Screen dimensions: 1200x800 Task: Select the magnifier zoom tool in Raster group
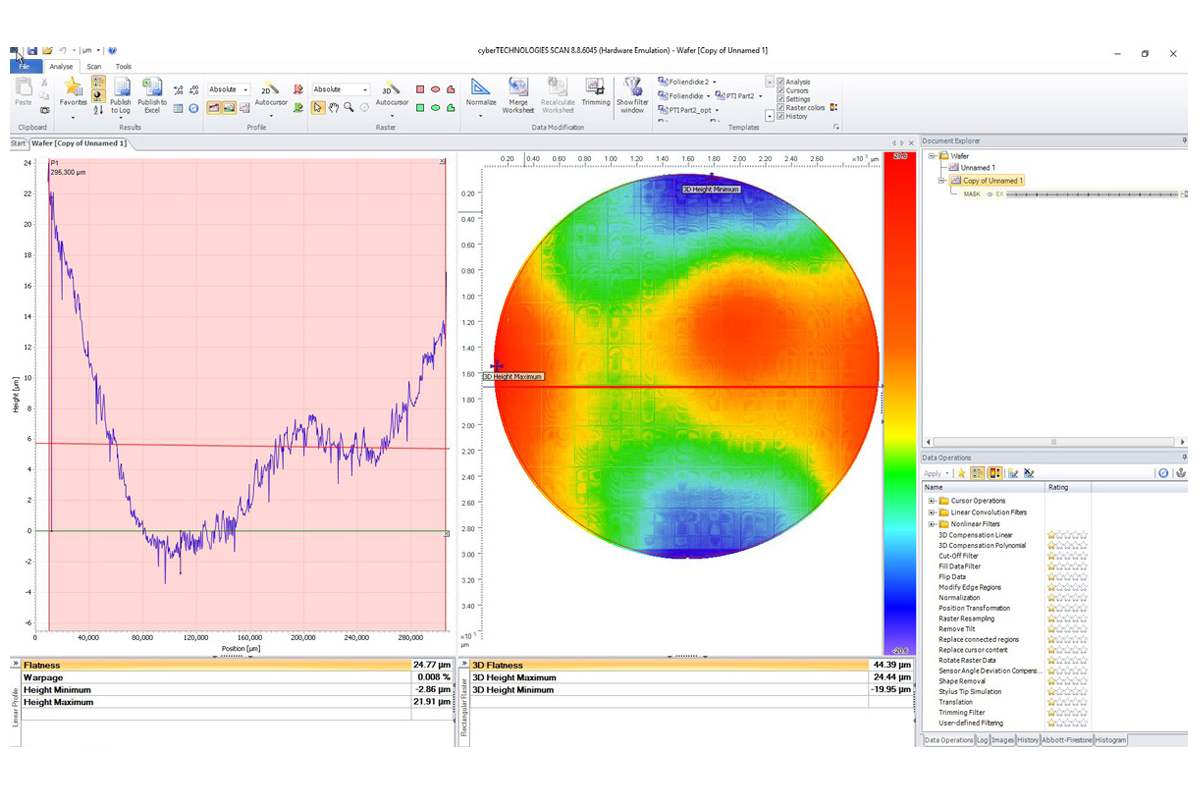pos(348,107)
